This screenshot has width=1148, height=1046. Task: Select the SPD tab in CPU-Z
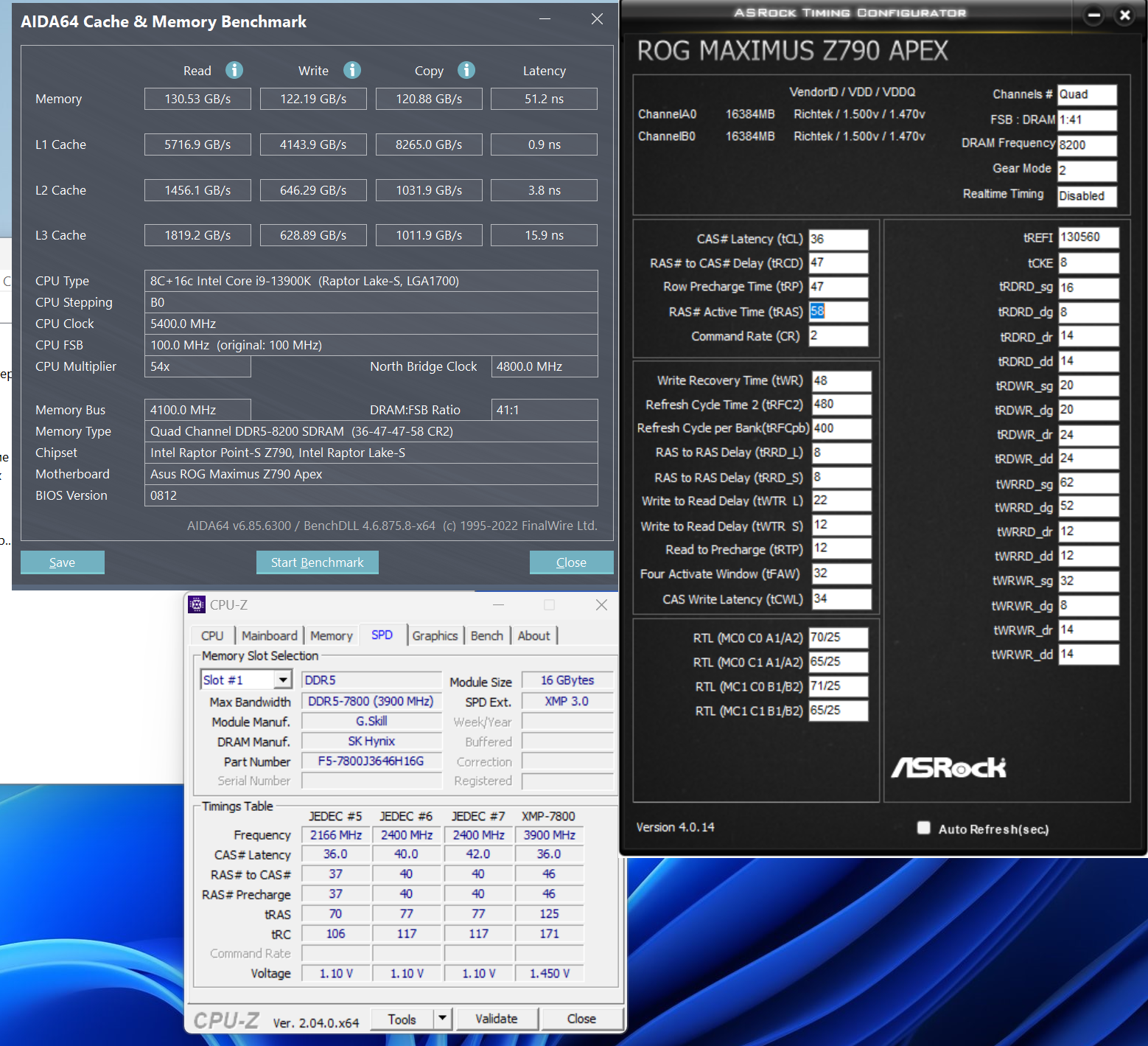pyautogui.click(x=382, y=635)
